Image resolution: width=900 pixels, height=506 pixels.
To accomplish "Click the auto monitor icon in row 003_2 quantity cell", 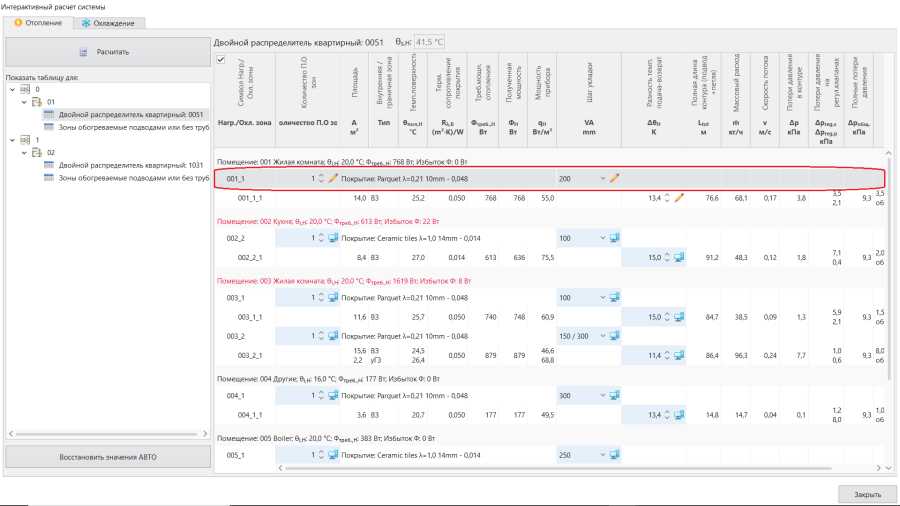I will pyautogui.click(x=333, y=336).
